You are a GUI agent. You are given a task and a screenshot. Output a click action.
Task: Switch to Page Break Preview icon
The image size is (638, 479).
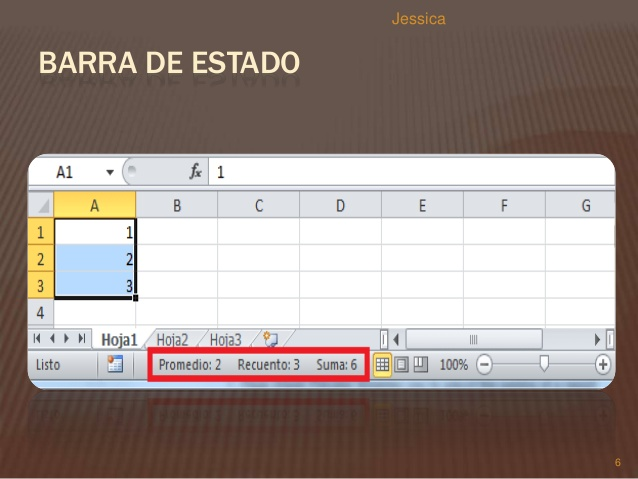point(421,365)
